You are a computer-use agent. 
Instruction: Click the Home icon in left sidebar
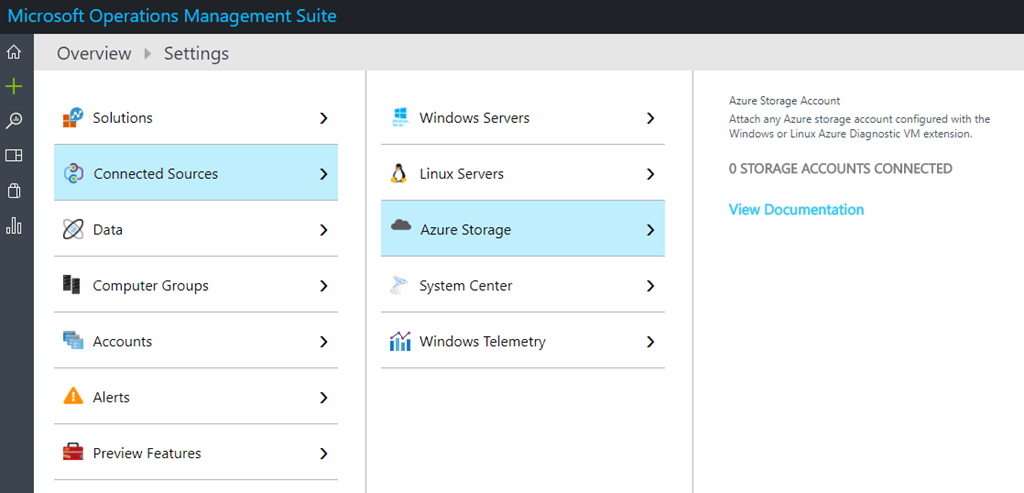click(14, 53)
